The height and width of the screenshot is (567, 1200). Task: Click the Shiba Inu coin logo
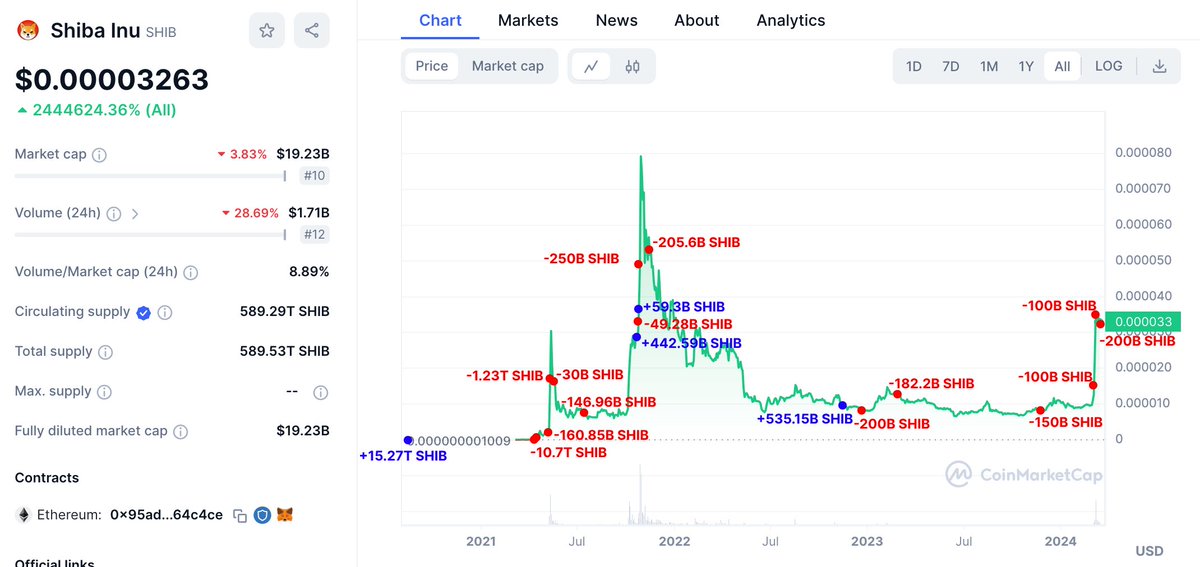pos(28,31)
